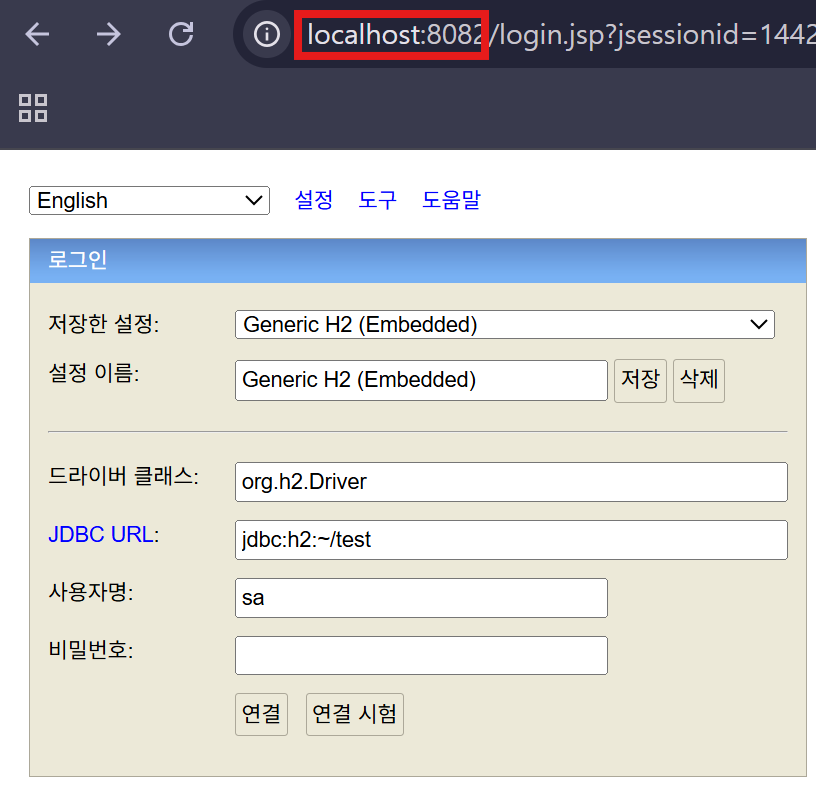Click the 사용자명 username field
This screenshot has height=792, width=816.
(x=421, y=598)
